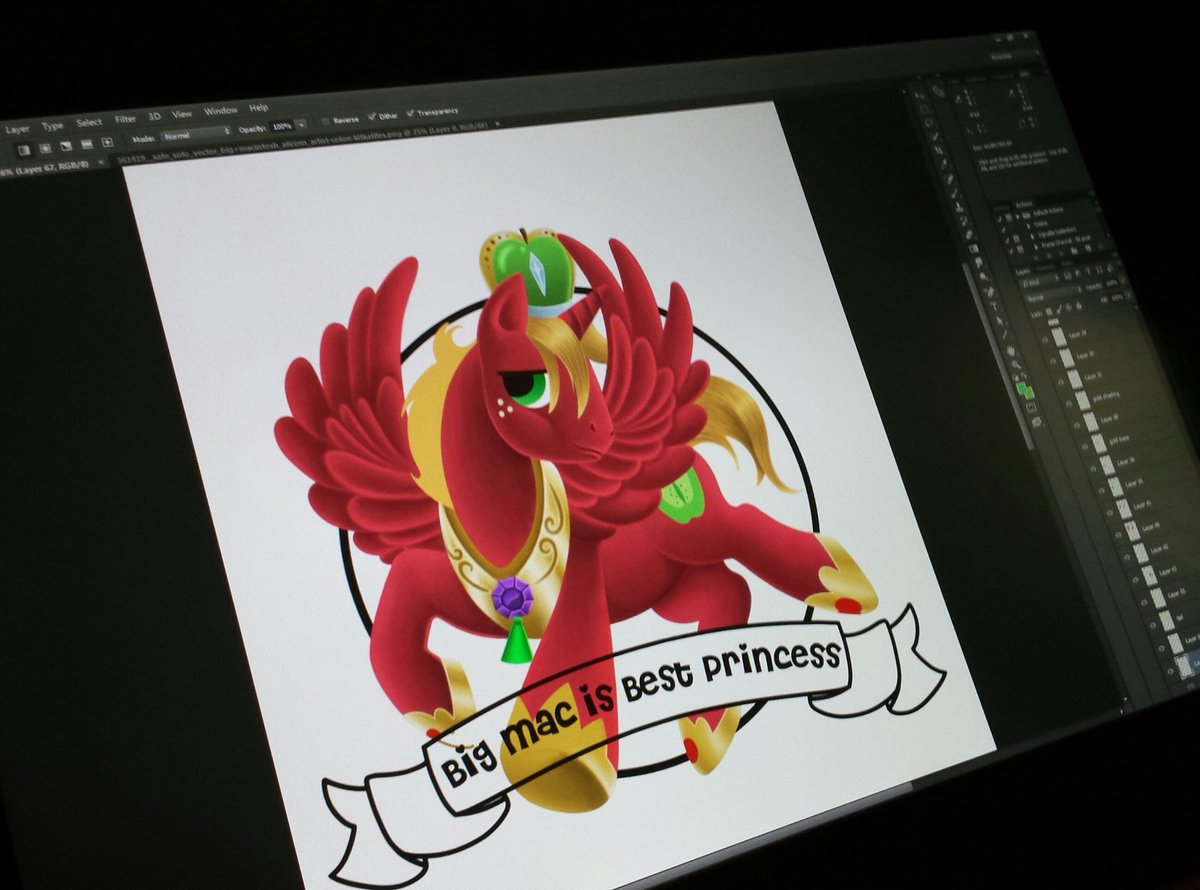
Task: Click the options bar Opacity 100% field
Action: point(282,127)
